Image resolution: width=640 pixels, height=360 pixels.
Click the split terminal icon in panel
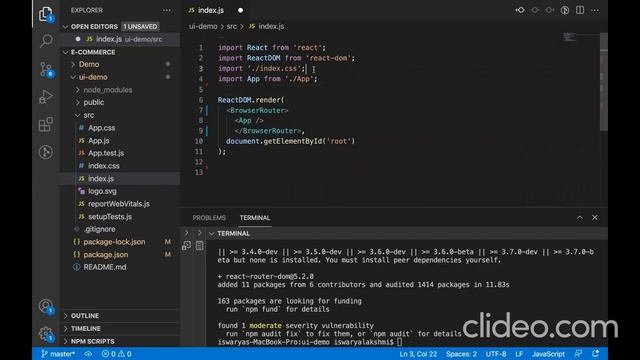pyautogui.click(x=187, y=245)
